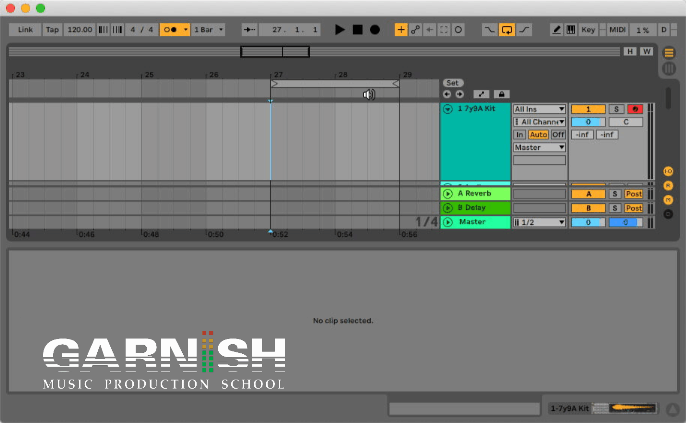686x423 pixels.
Task: Toggle the Punch-Out switch icon
Action: [524, 30]
